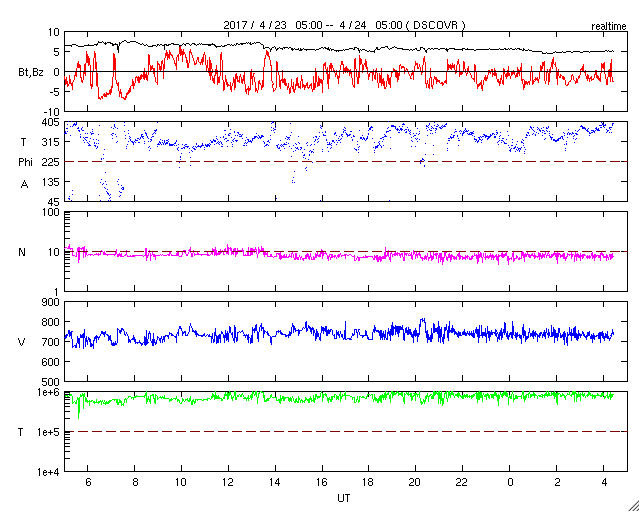The height and width of the screenshot is (512, 640).
Task: Click the '100' tick on the N axis
Action: coord(51,212)
